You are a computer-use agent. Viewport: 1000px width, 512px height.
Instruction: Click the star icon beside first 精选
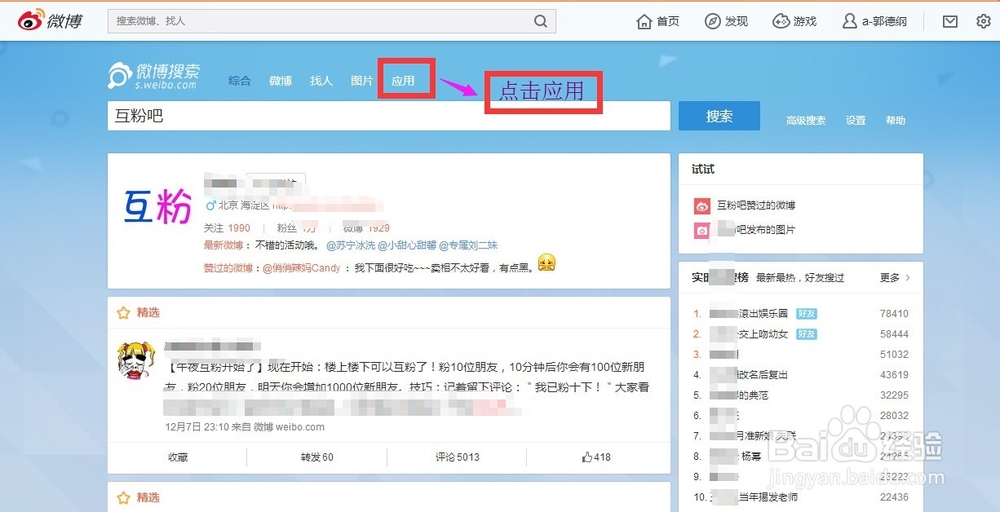[123, 313]
